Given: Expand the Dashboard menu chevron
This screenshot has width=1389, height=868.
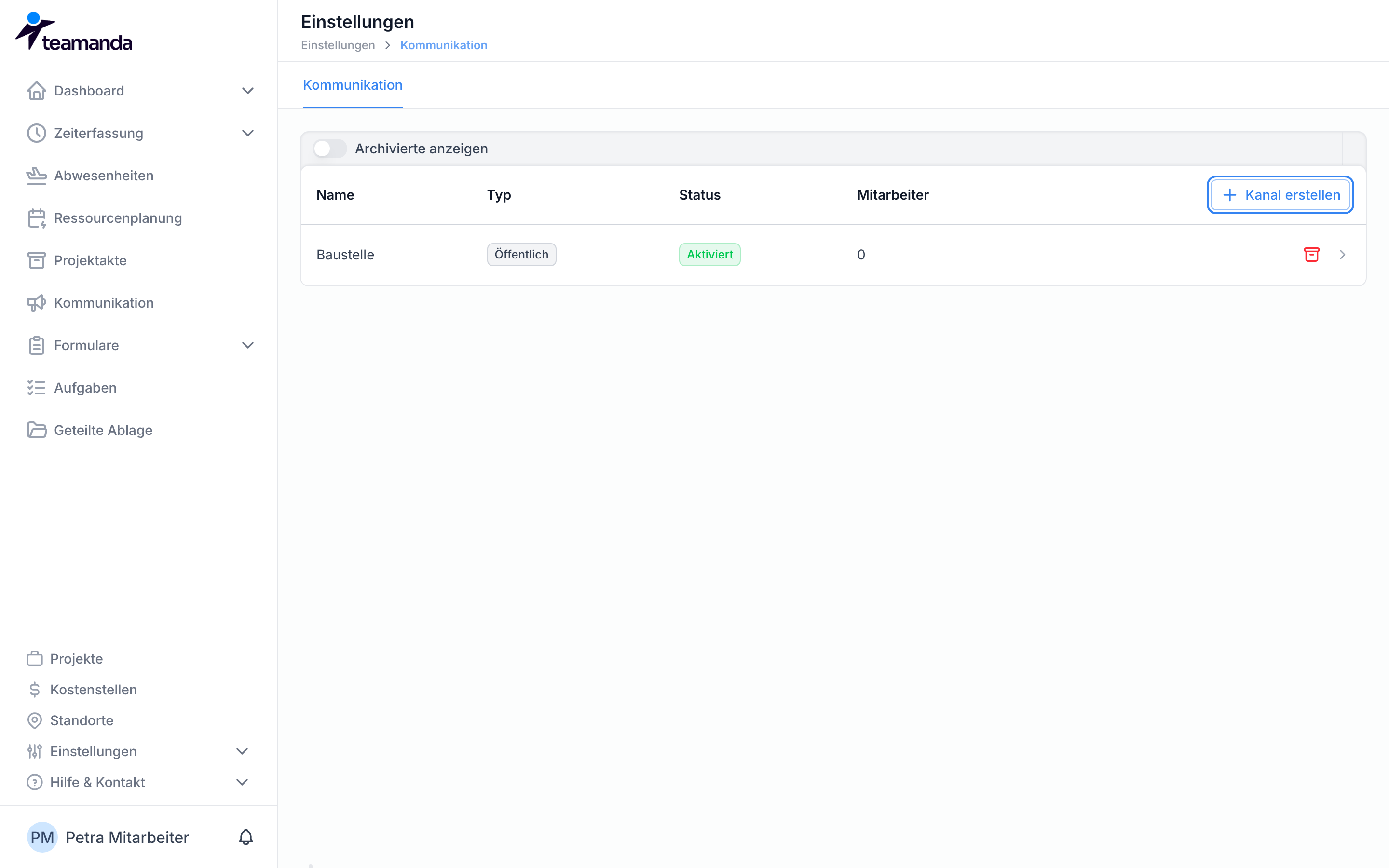Looking at the screenshot, I should 247,91.
